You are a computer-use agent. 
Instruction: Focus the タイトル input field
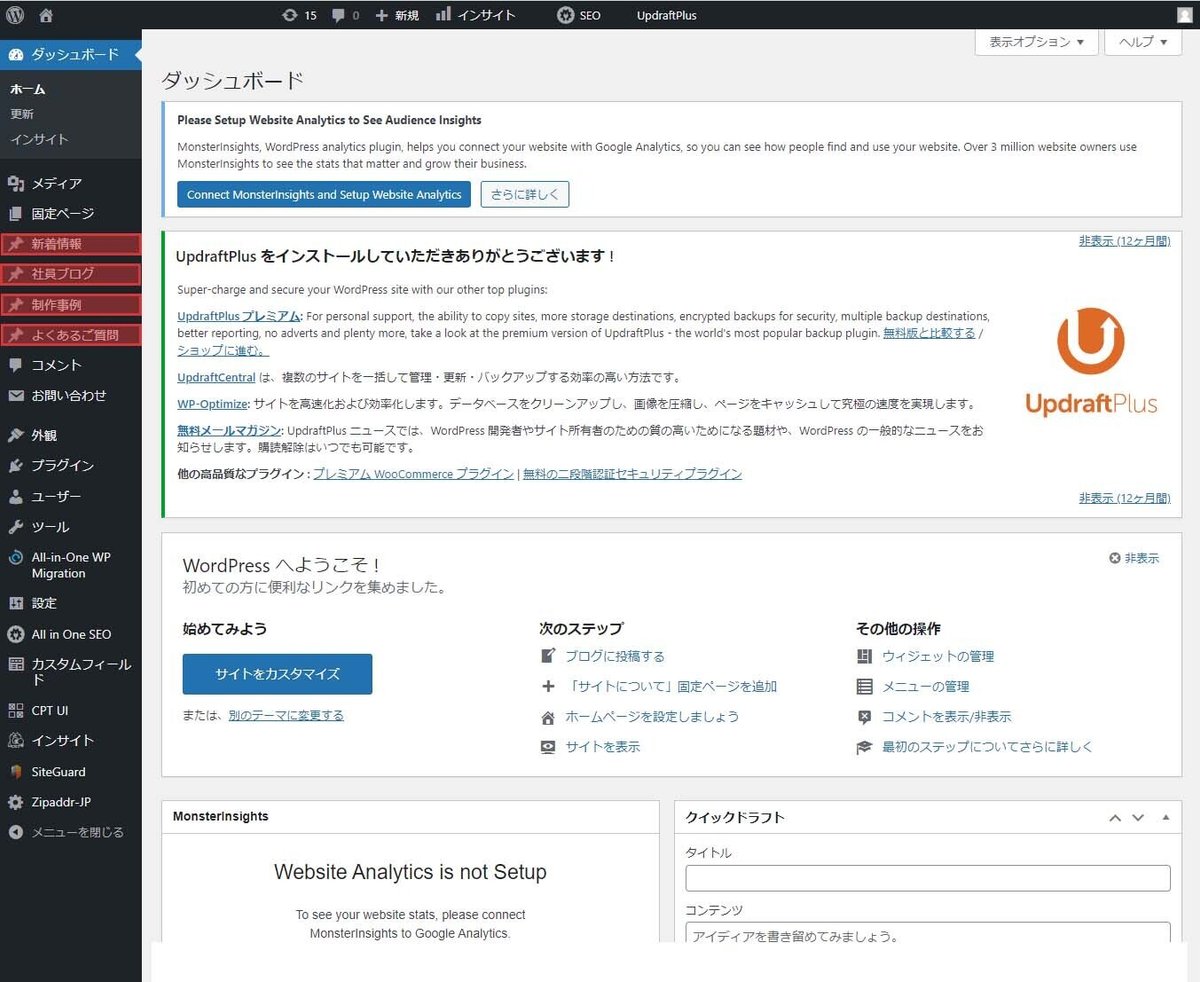coord(928,878)
